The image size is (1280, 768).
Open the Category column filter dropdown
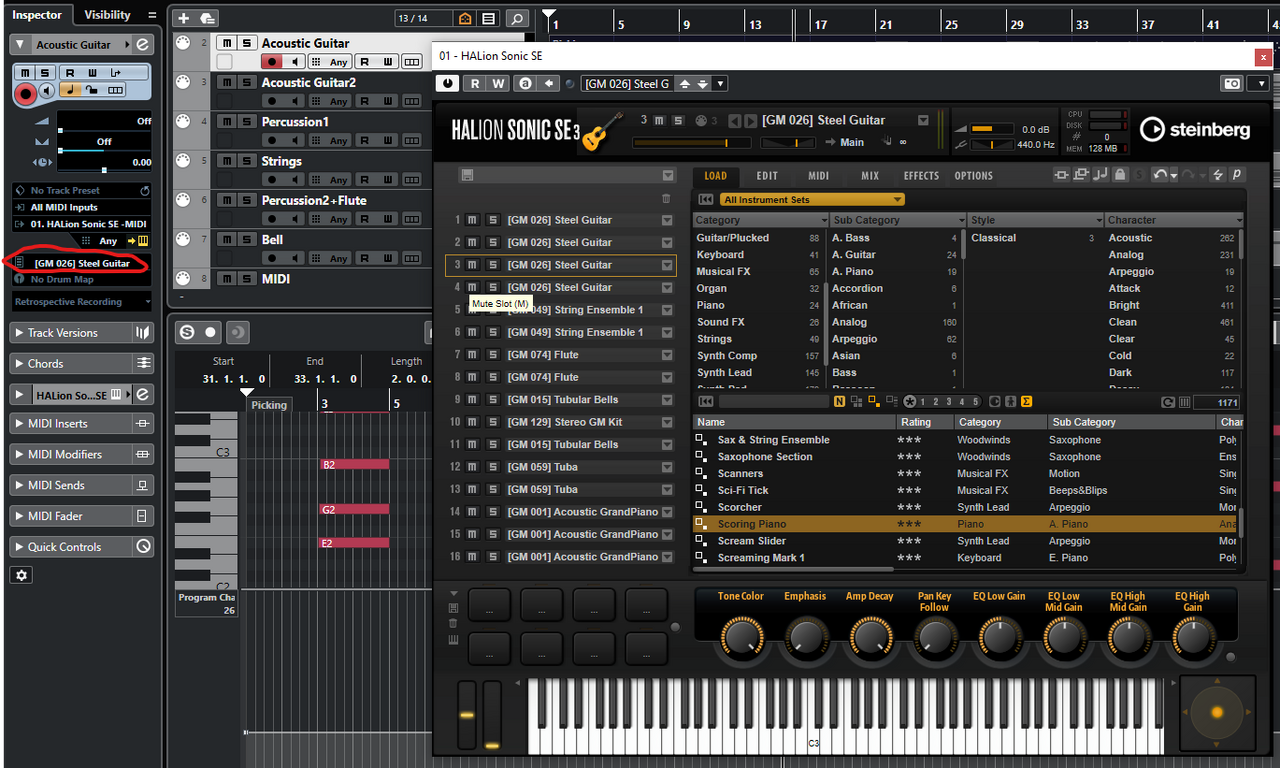click(x=824, y=220)
